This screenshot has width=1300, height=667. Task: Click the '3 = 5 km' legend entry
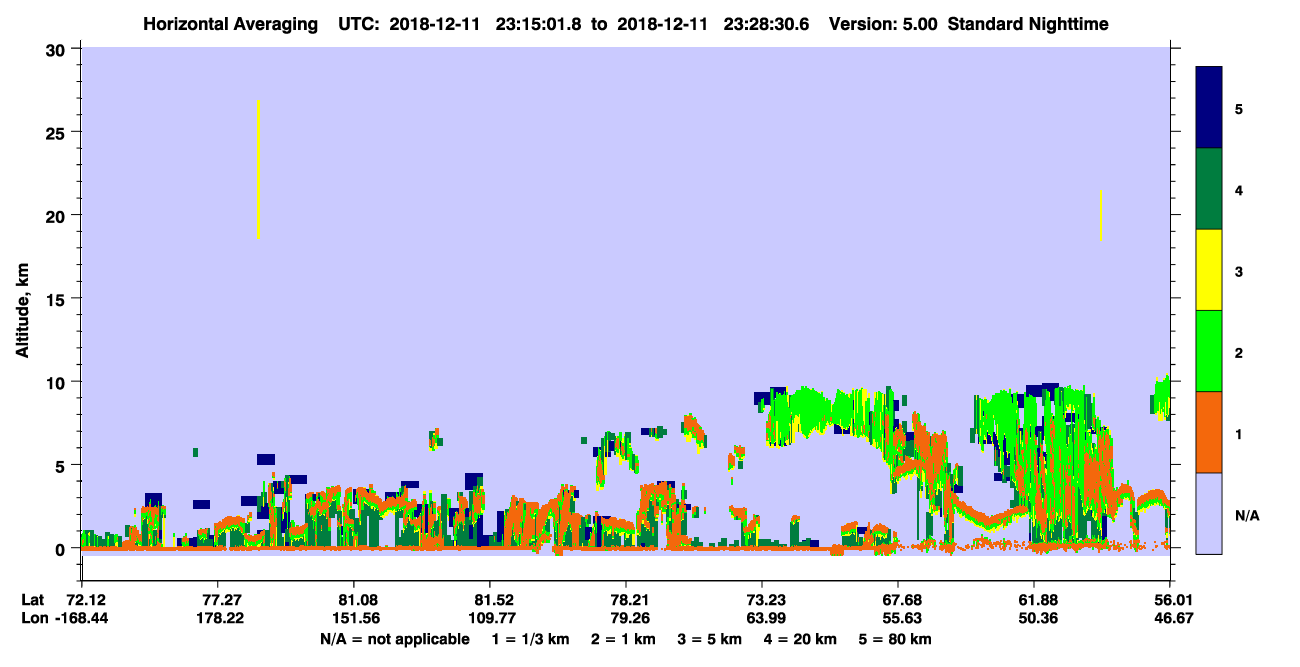[710, 639]
